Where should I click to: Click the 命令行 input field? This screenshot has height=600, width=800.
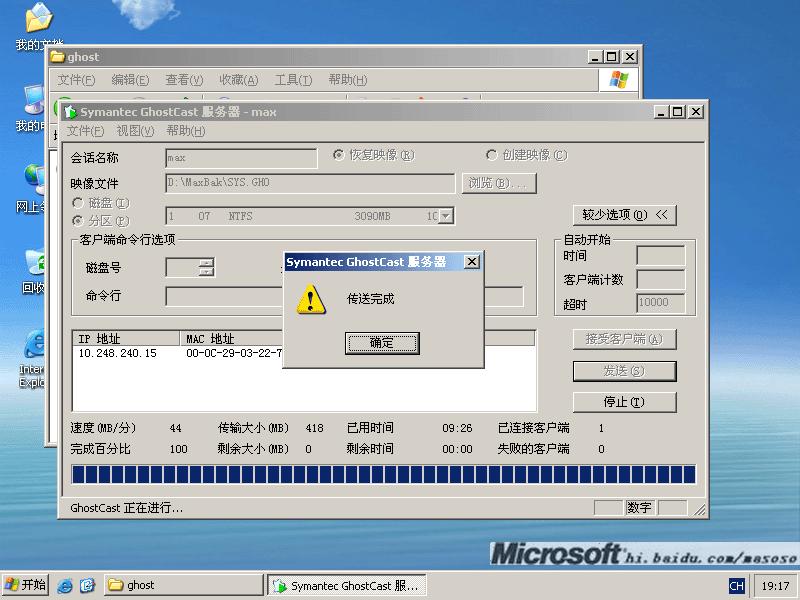tap(344, 296)
